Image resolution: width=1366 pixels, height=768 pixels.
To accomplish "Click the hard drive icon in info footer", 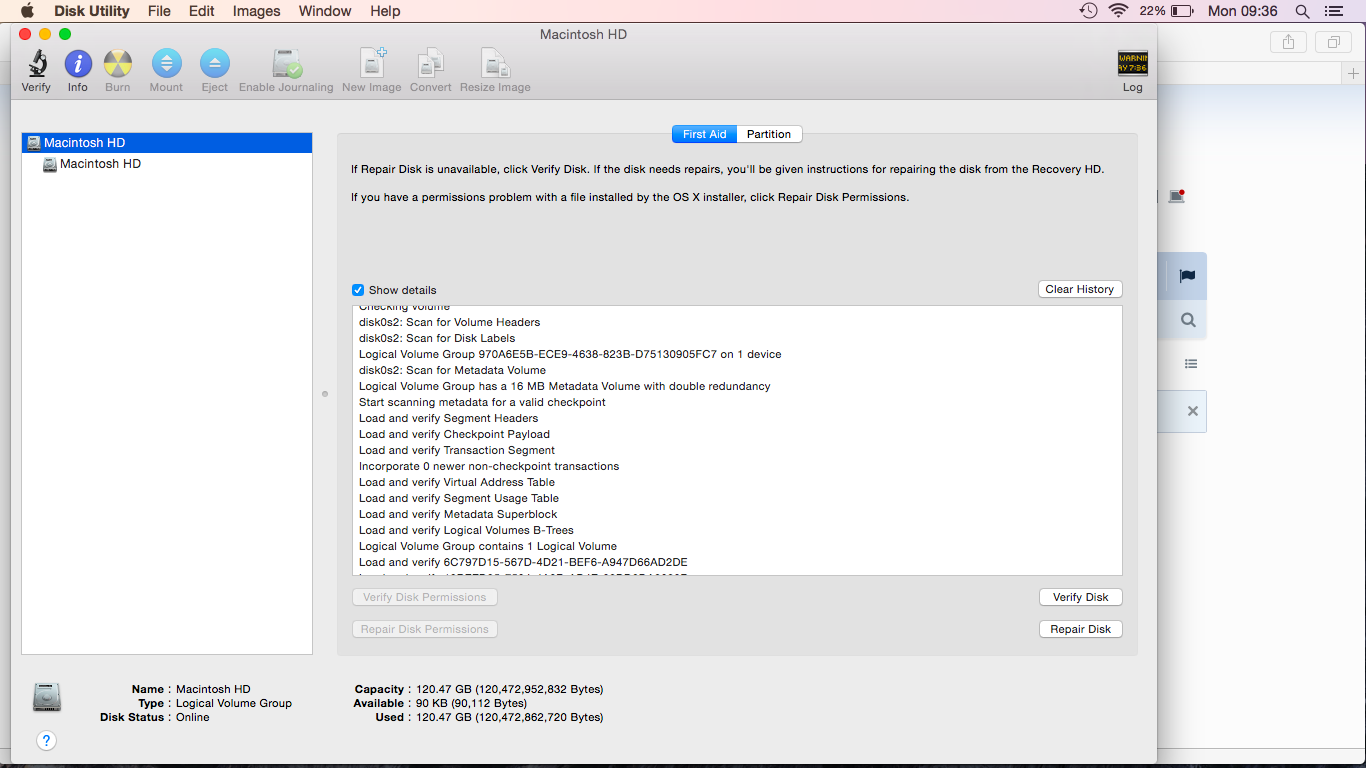I will coord(47,697).
